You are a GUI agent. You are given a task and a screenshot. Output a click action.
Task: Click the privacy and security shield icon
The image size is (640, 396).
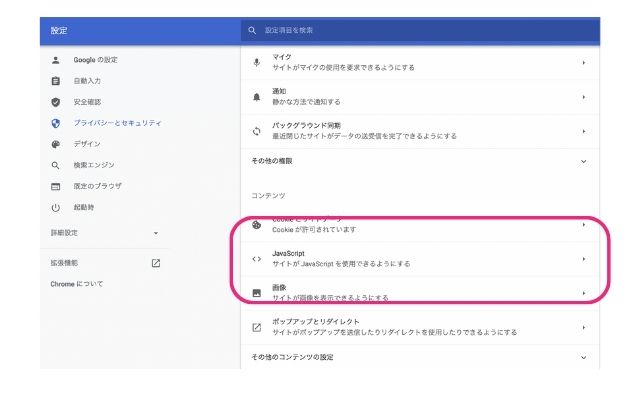tap(56, 123)
